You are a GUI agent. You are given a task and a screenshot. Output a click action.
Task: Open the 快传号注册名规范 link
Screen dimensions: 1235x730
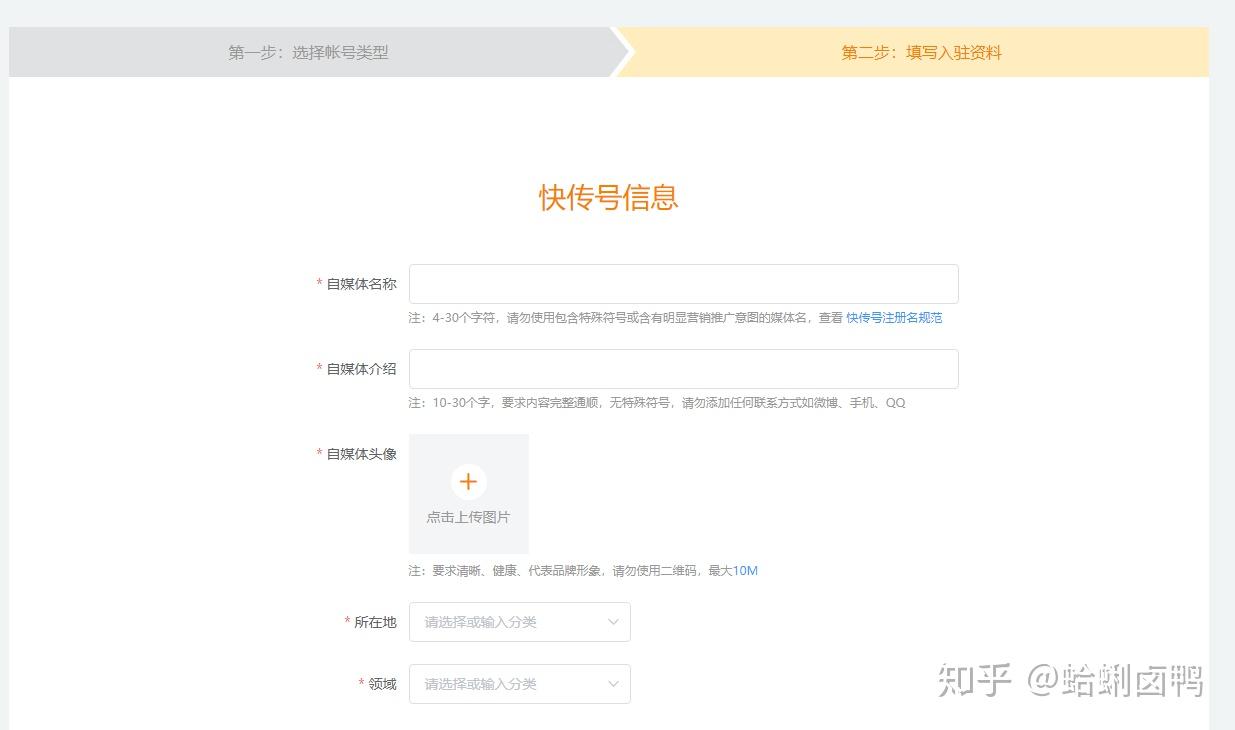pos(894,318)
